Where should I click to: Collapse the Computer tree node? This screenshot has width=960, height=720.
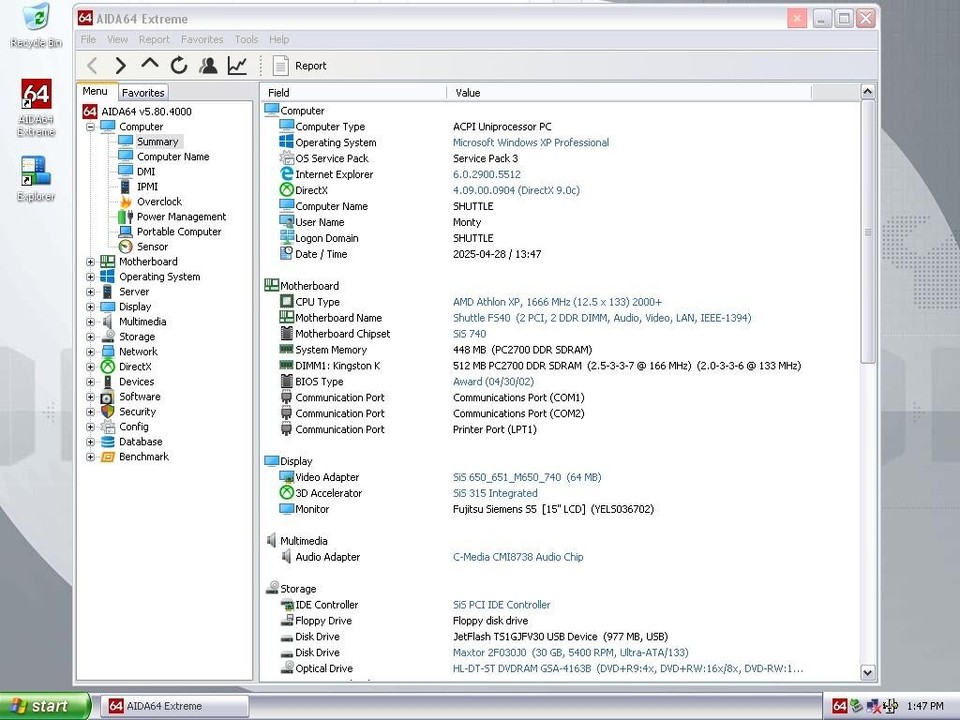90,126
